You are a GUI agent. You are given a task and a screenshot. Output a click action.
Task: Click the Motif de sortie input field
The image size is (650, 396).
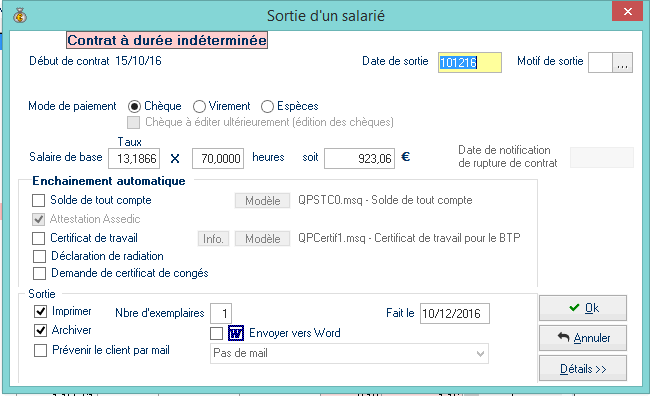(600, 63)
